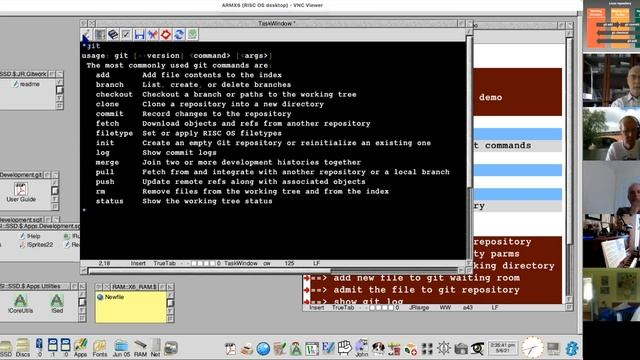Open the Net icon on iconbar
Screen dimensions: 640x360
click(x=156, y=349)
